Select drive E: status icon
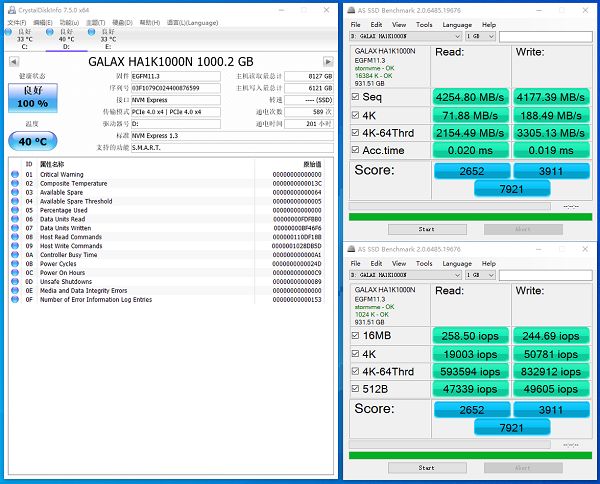The width and height of the screenshot is (600, 484). [x=91, y=32]
